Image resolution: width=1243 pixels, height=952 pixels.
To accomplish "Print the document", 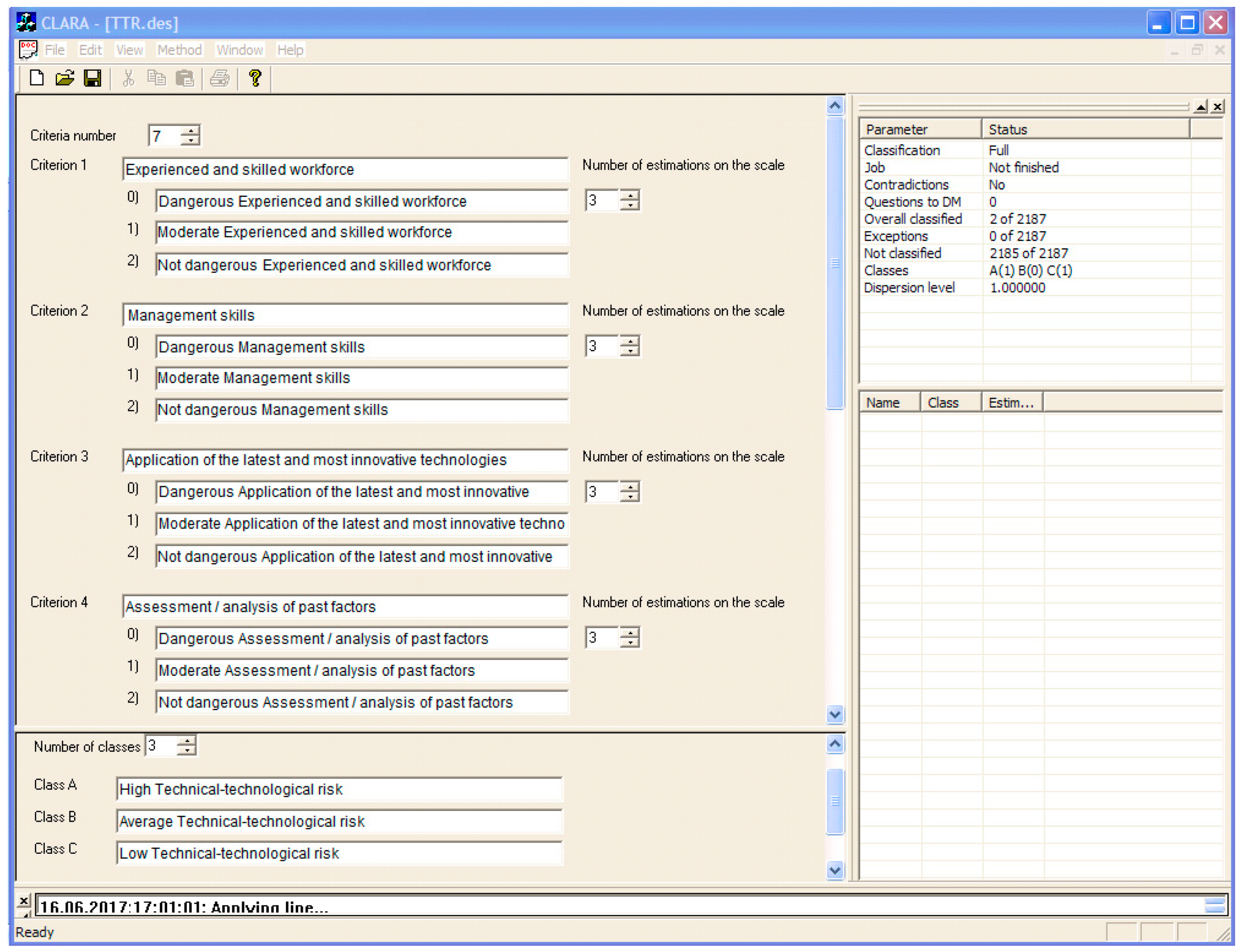I will [x=221, y=78].
